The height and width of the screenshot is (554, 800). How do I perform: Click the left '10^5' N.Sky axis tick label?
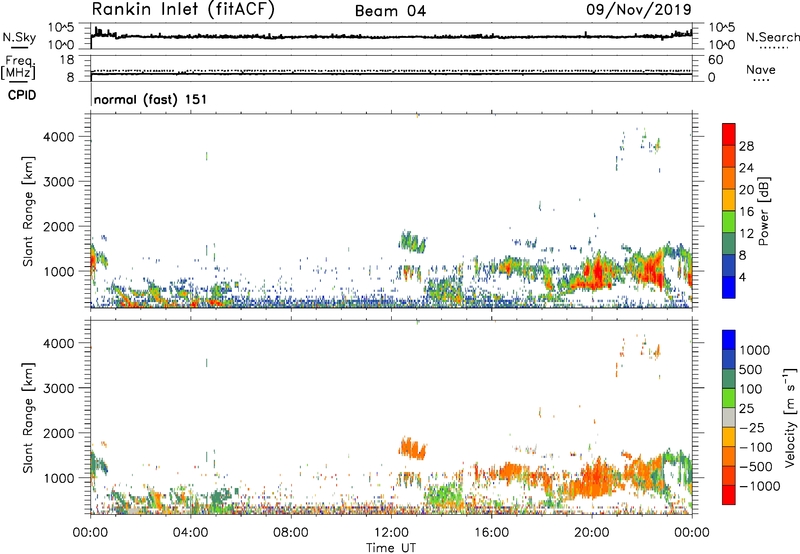pos(61,28)
